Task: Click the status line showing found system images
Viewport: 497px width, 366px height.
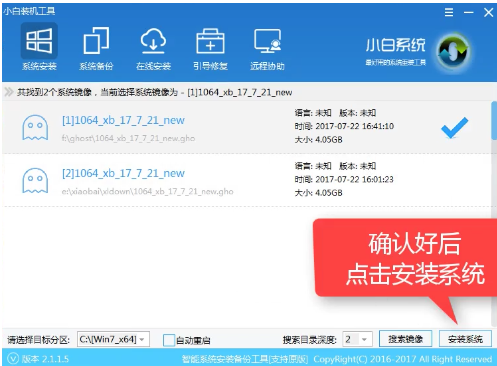Action: 155,92
